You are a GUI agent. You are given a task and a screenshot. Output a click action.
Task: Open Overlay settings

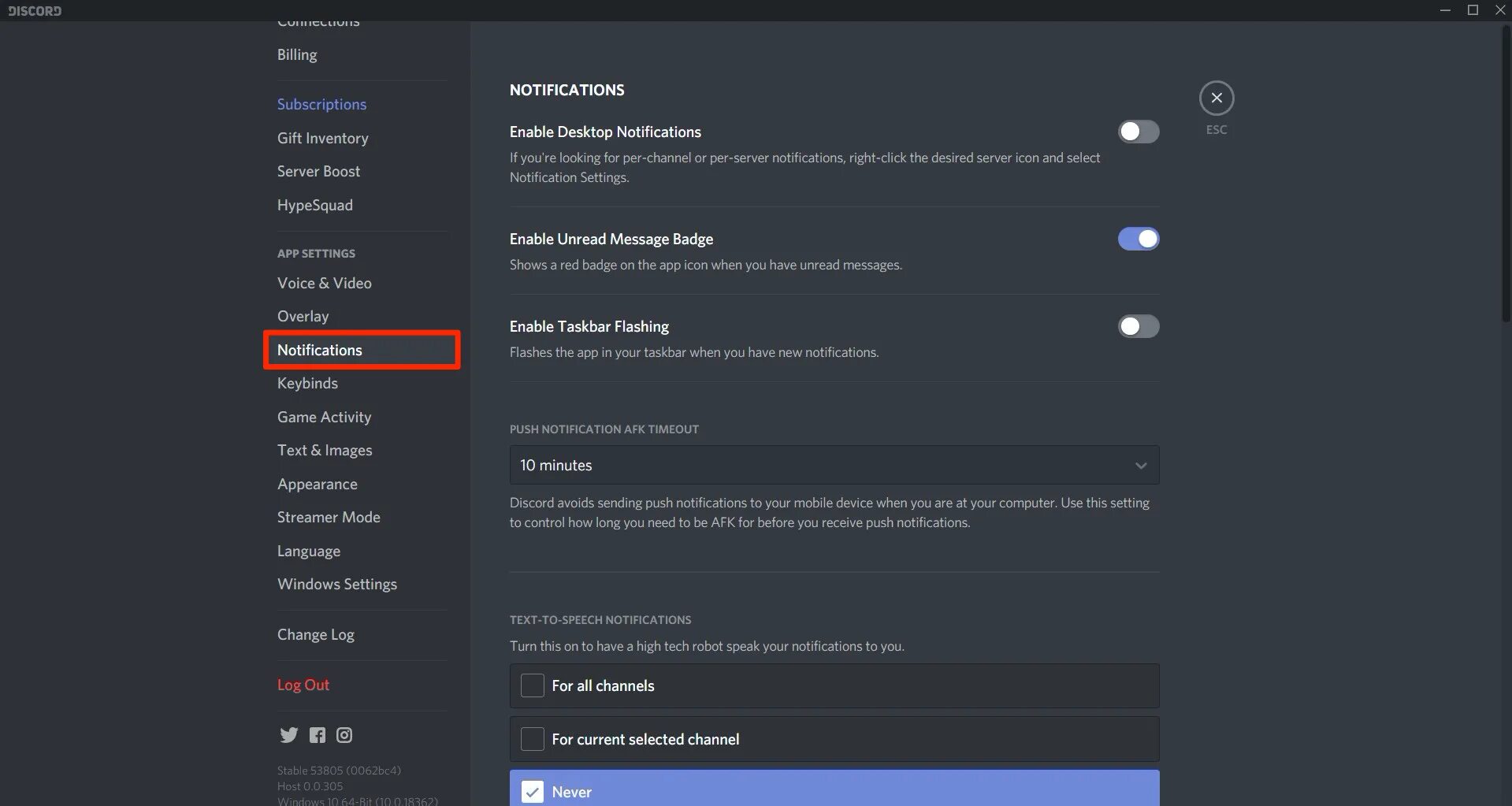point(303,316)
